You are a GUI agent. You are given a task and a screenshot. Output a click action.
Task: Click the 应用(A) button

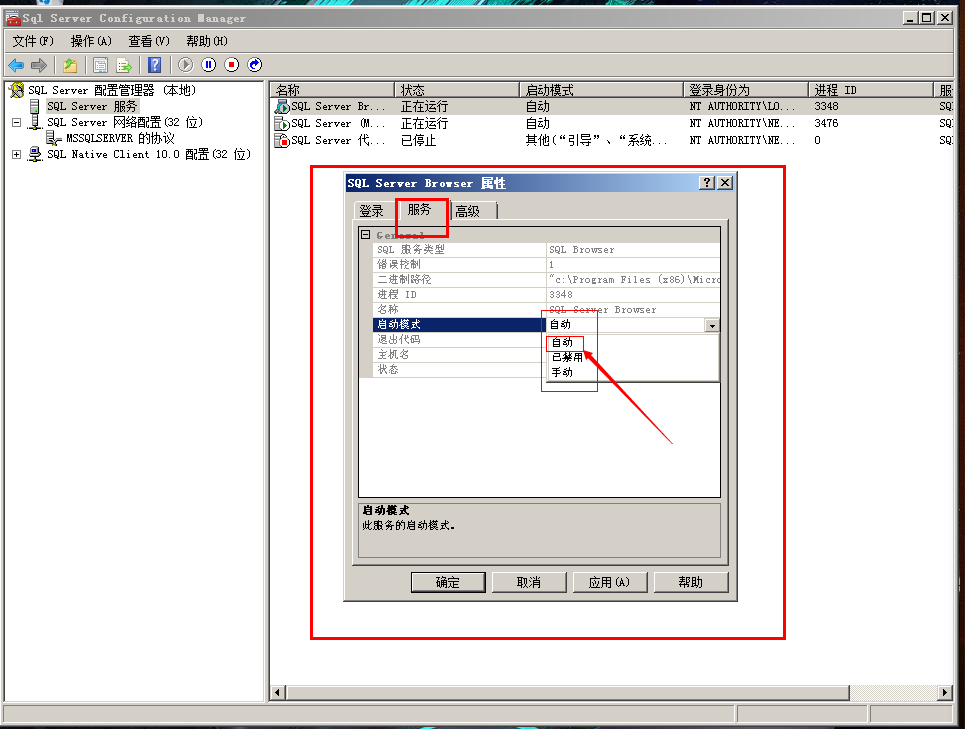click(609, 583)
